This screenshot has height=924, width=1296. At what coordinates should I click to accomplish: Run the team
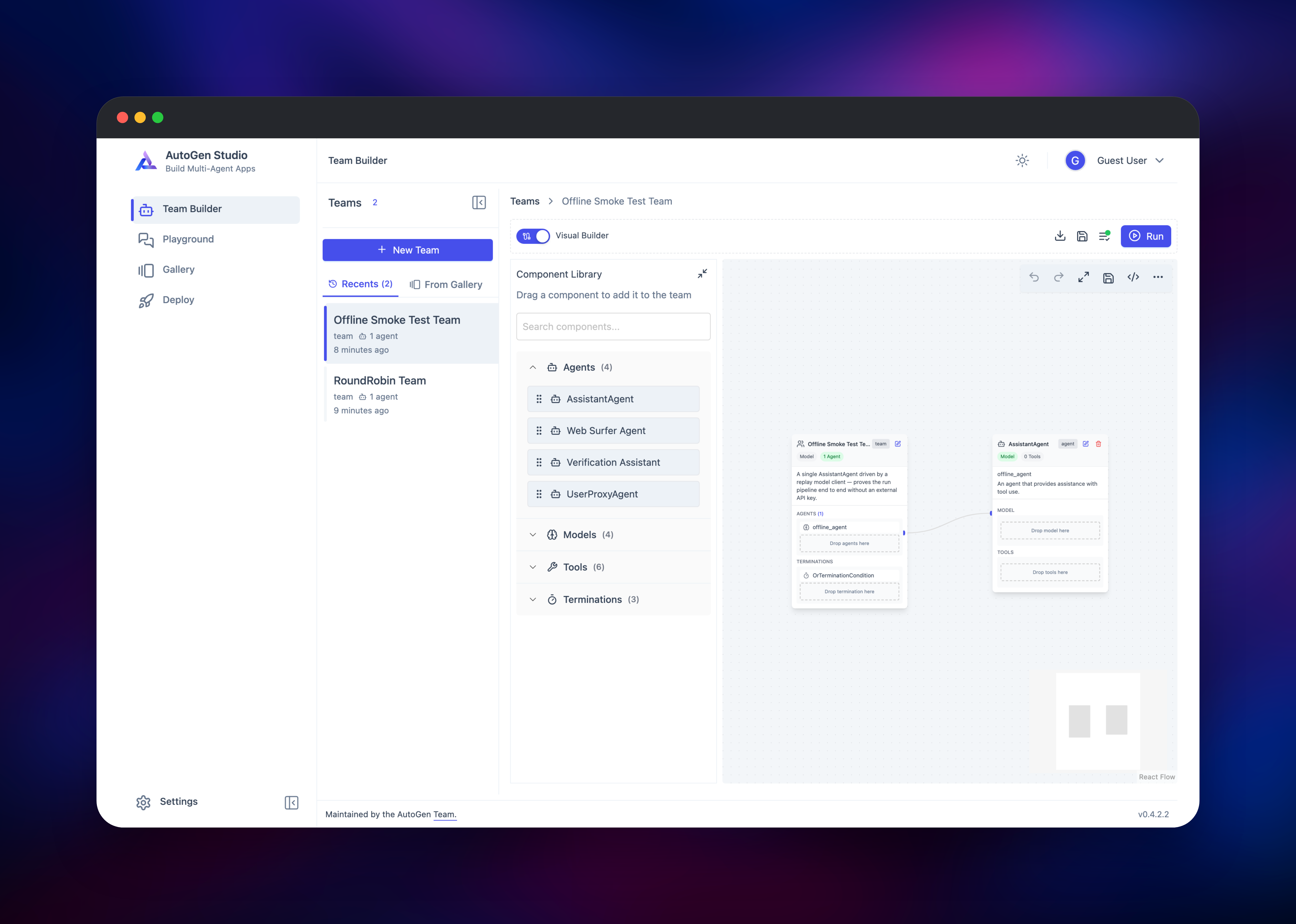pos(1146,236)
